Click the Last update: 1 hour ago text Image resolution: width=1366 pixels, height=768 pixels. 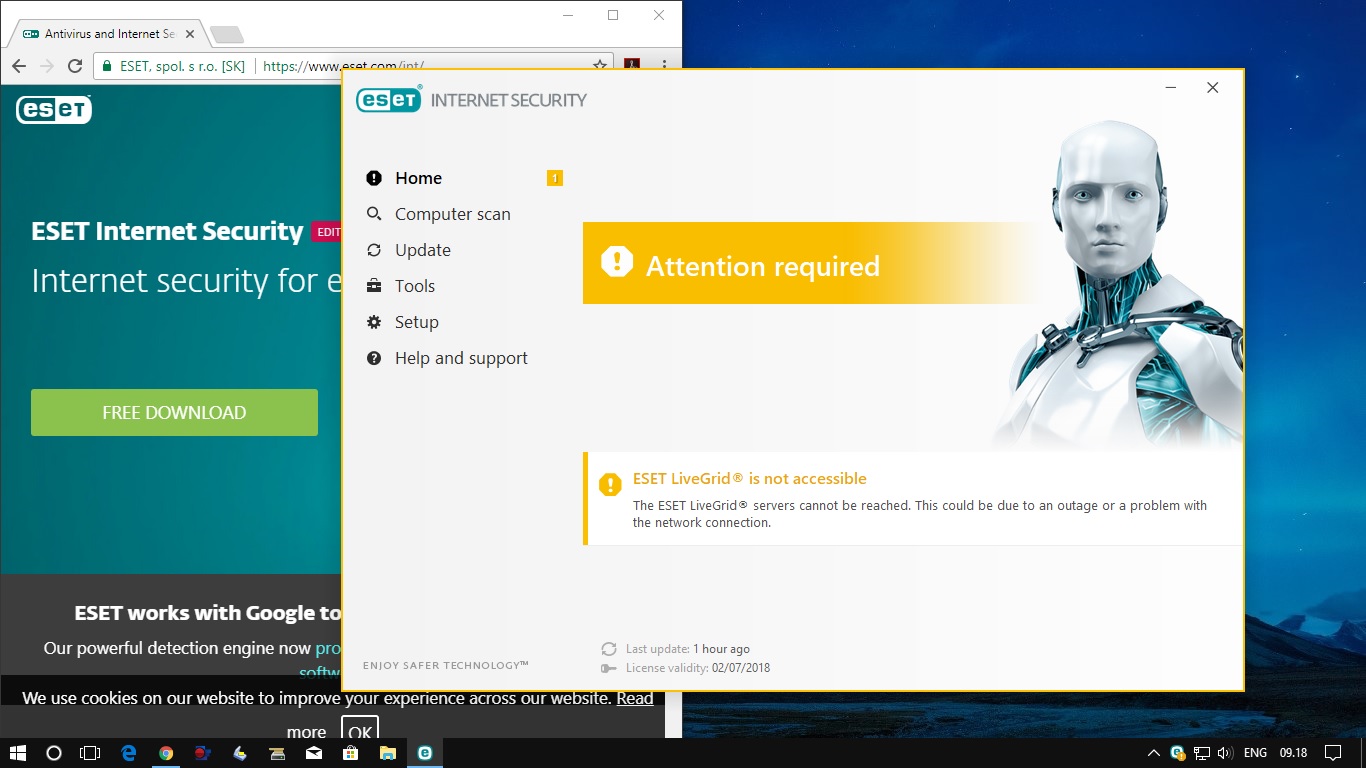point(688,649)
